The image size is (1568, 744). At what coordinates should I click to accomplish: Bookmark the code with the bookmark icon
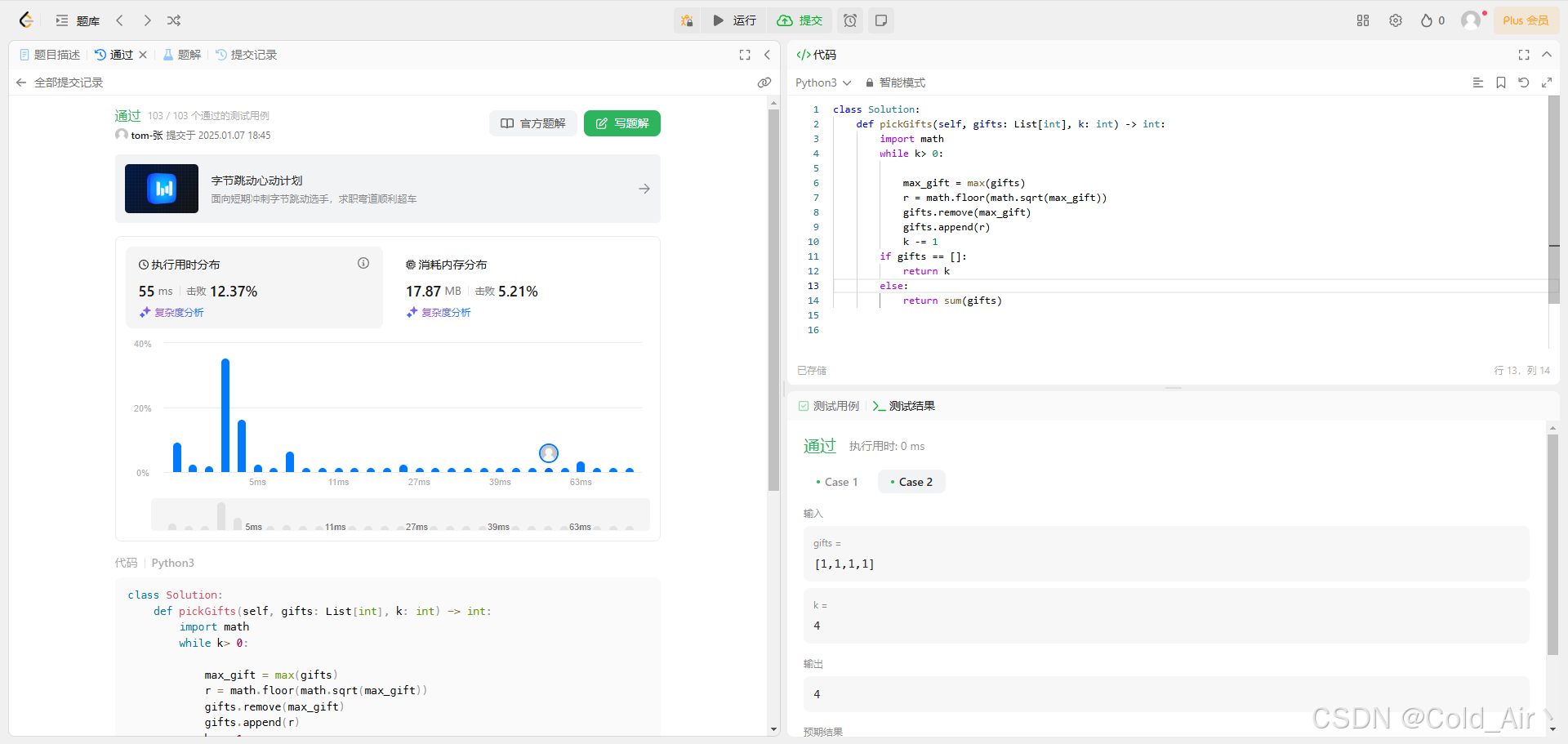tap(1500, 82)
